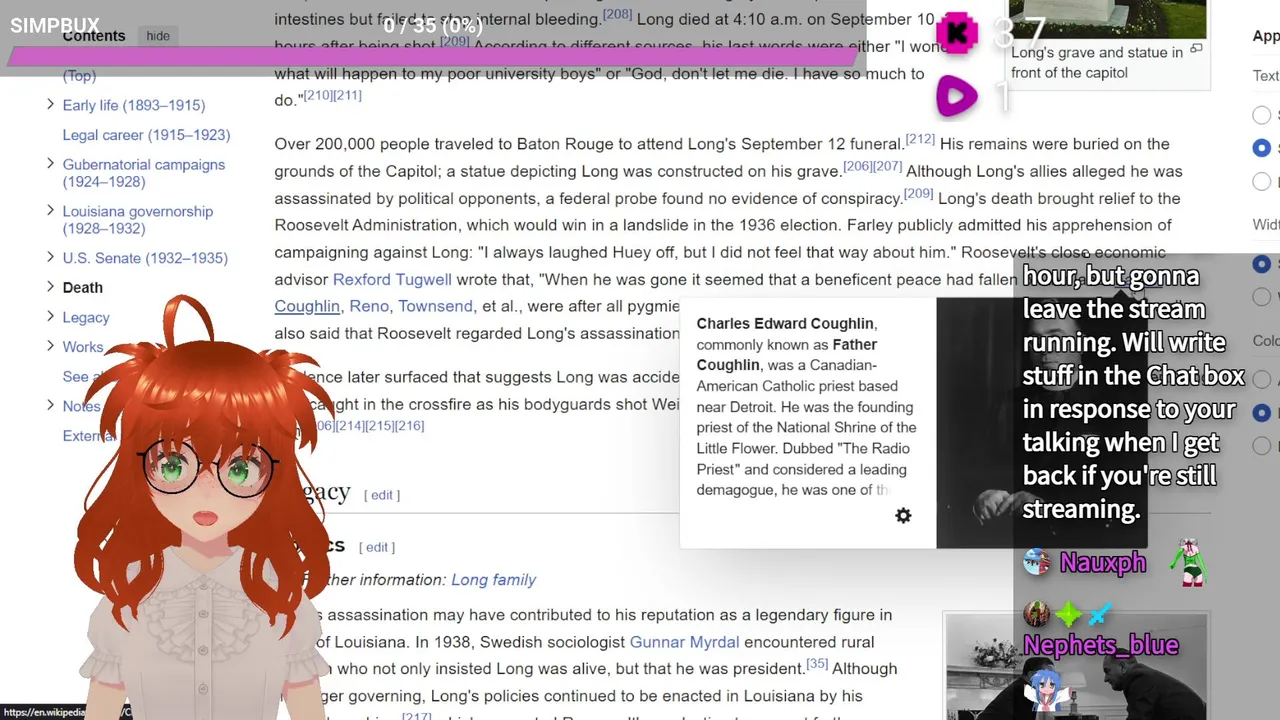Screen dimensions: 1280x720
Task: Select the third Text size radio option
Action: coord(1262,181)
